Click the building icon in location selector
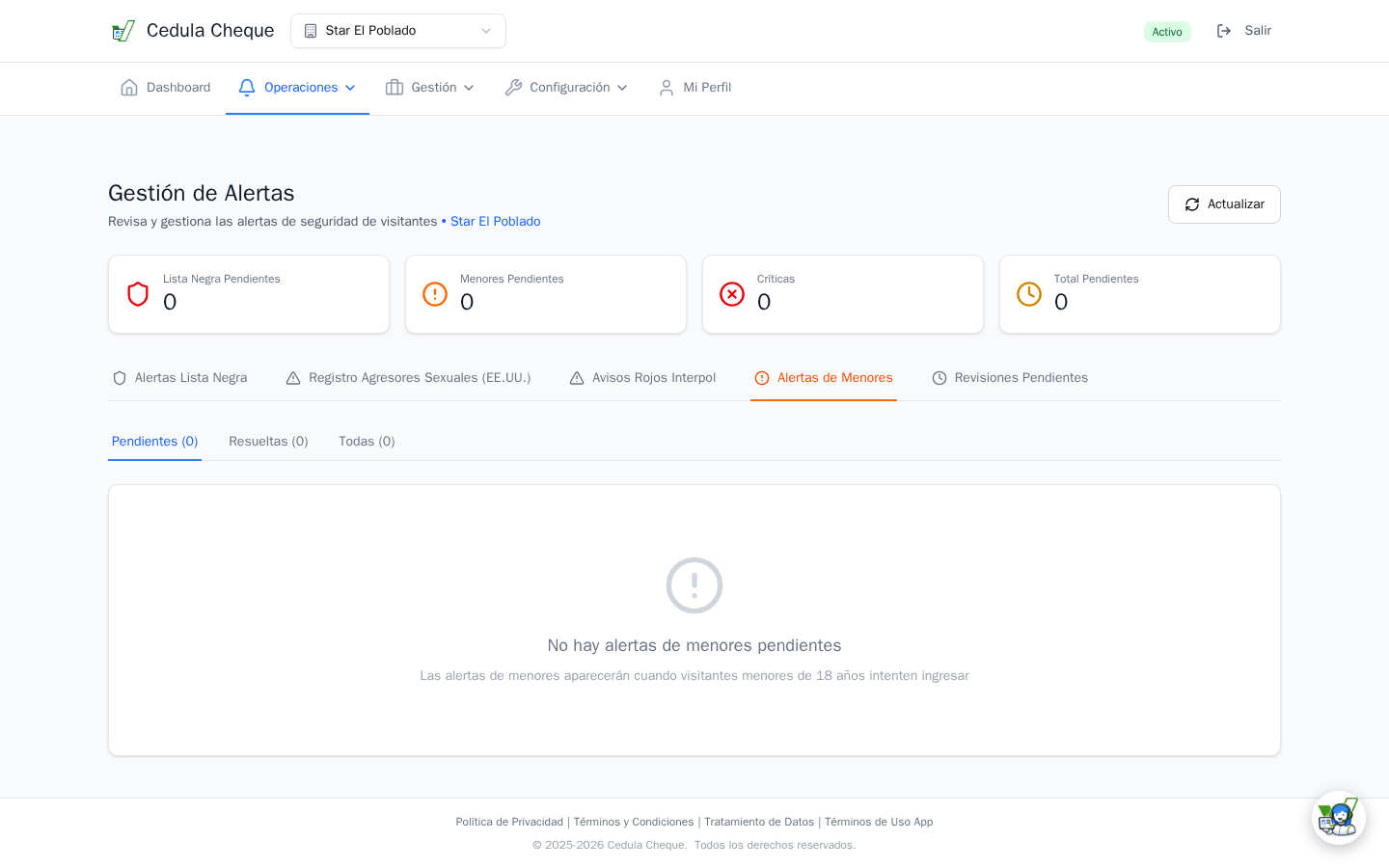This screenshot has height=868, width=1389. click(x=311, y=31)
